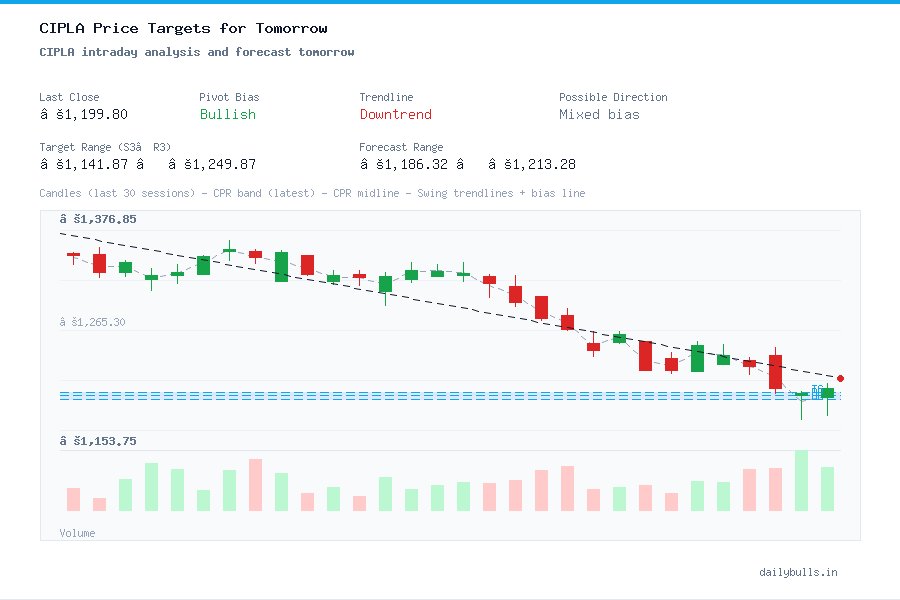Viewport: 900px width, 600px height.
Task: Toggle the Downtrend trendline indicator
Action: 395,115
